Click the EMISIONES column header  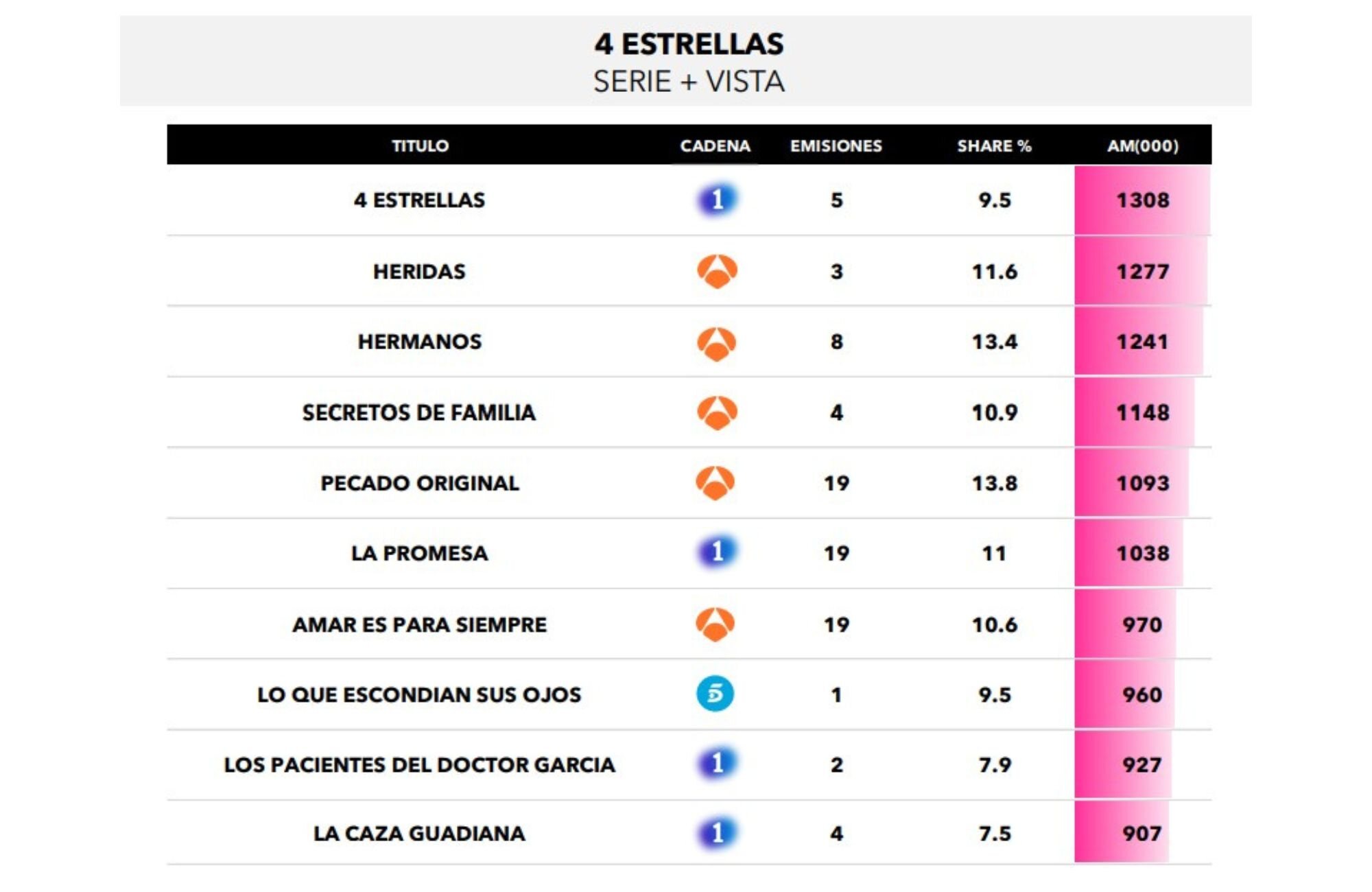pyautogui.click(x=836, y=145)
